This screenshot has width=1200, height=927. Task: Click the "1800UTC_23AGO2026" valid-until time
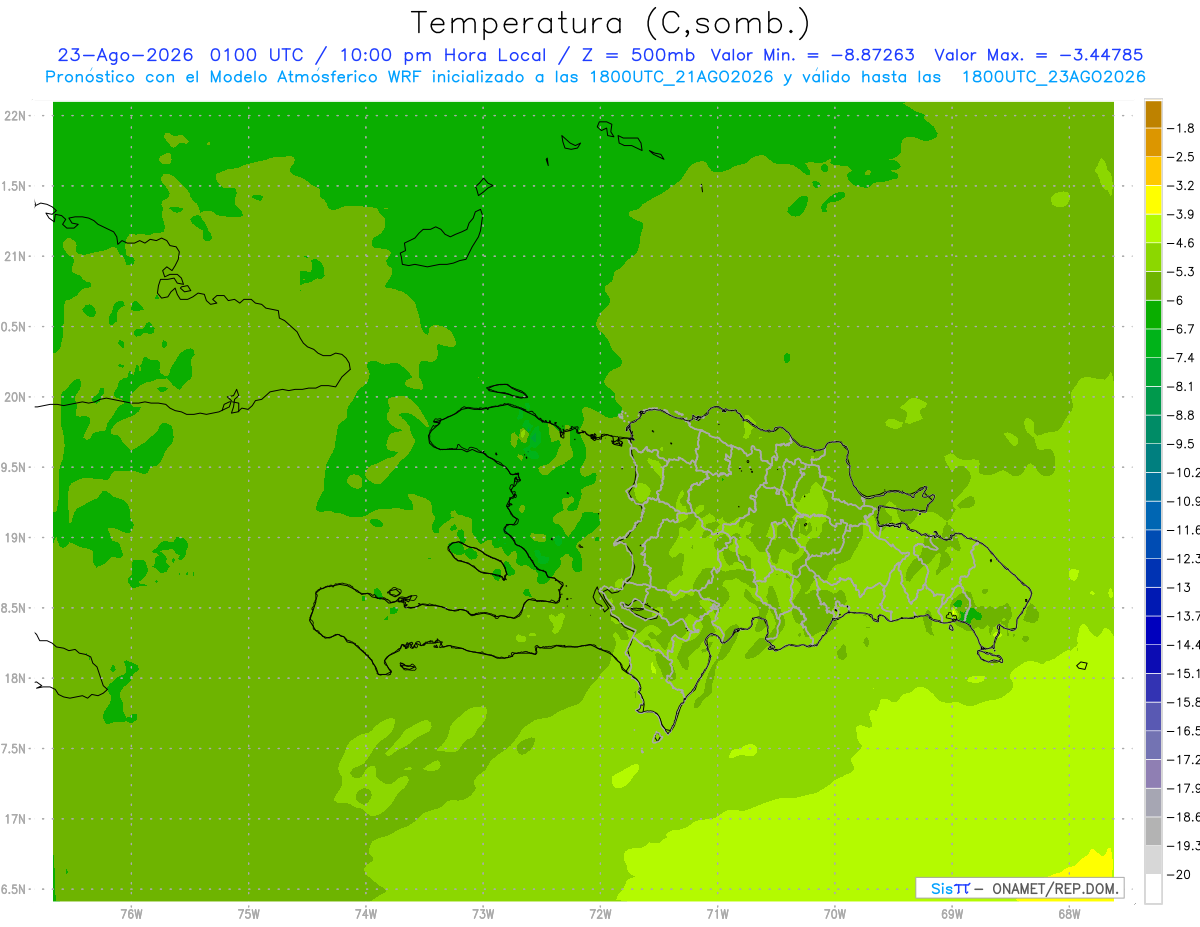[1053, 77]
